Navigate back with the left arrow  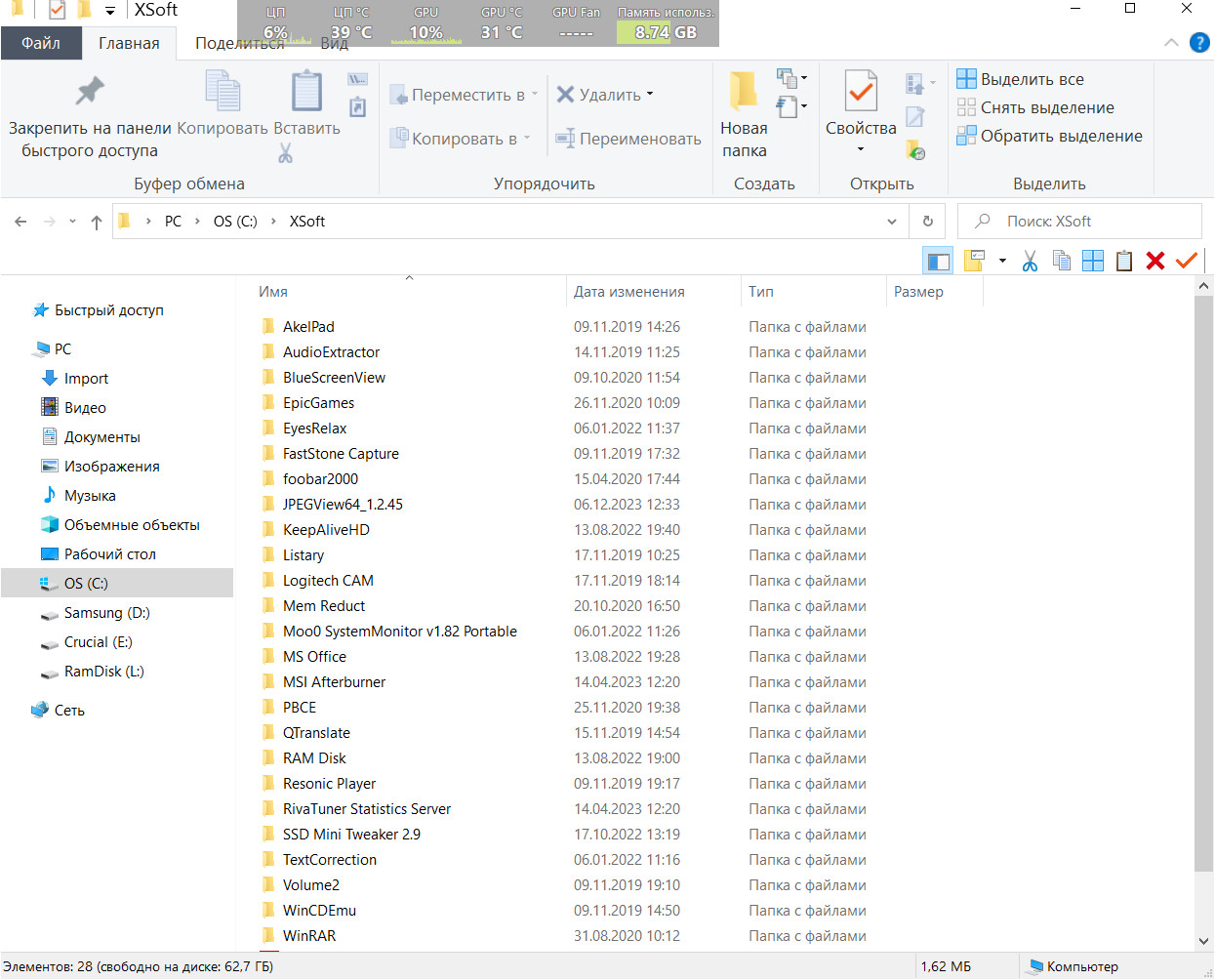coord(20,223)
